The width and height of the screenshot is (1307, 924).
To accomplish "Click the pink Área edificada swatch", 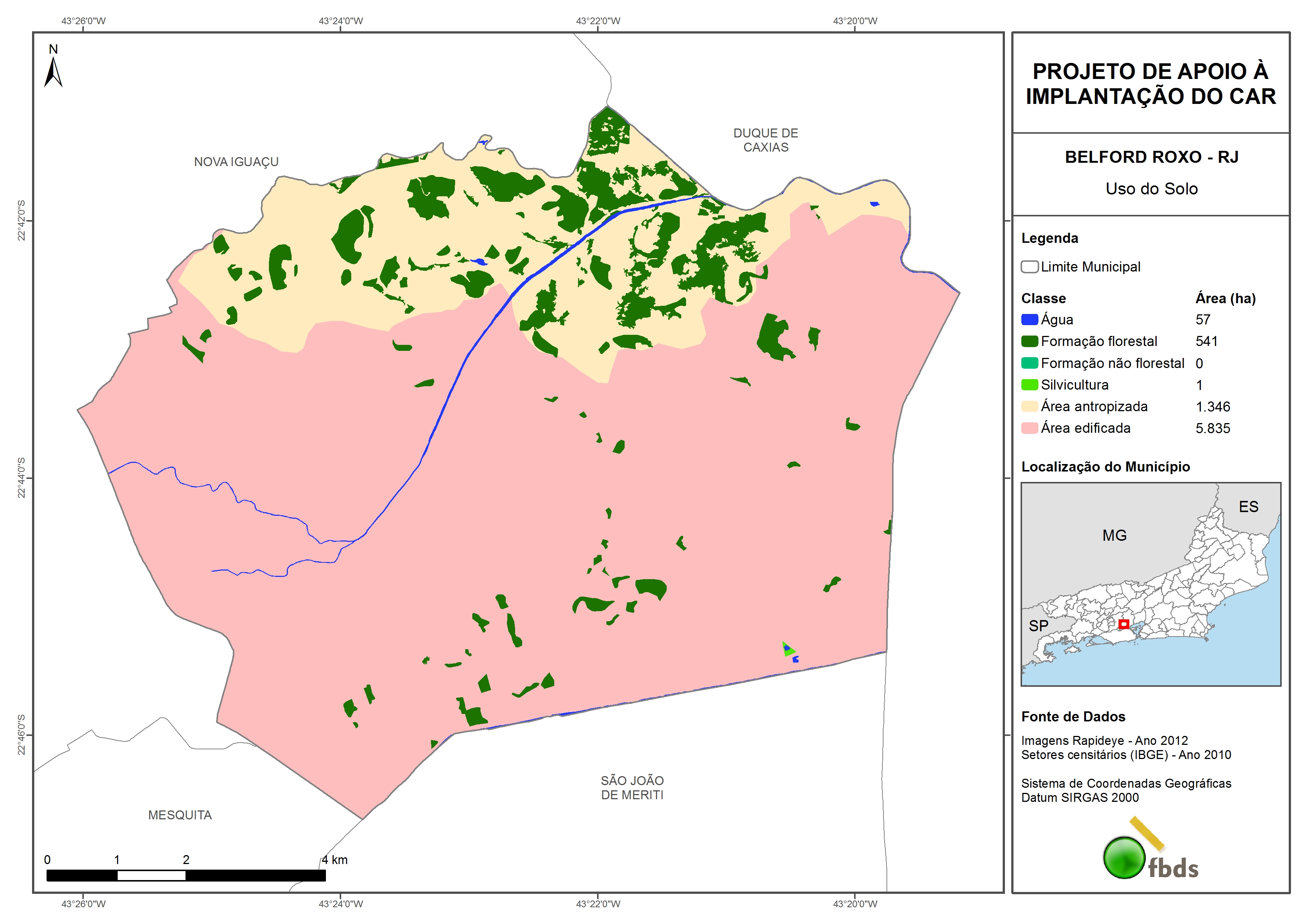I will (1029, 428).
